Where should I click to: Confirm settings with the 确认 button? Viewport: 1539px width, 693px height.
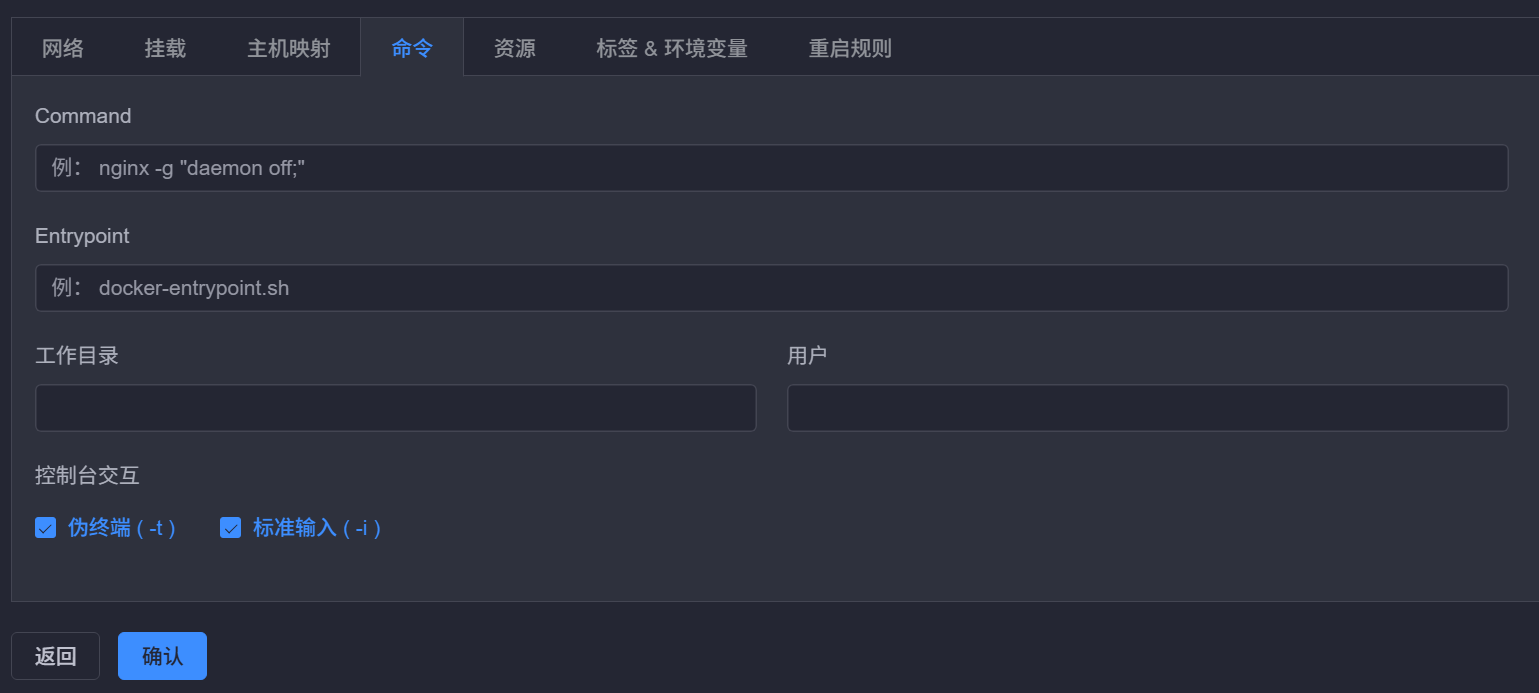pos(163,656)
